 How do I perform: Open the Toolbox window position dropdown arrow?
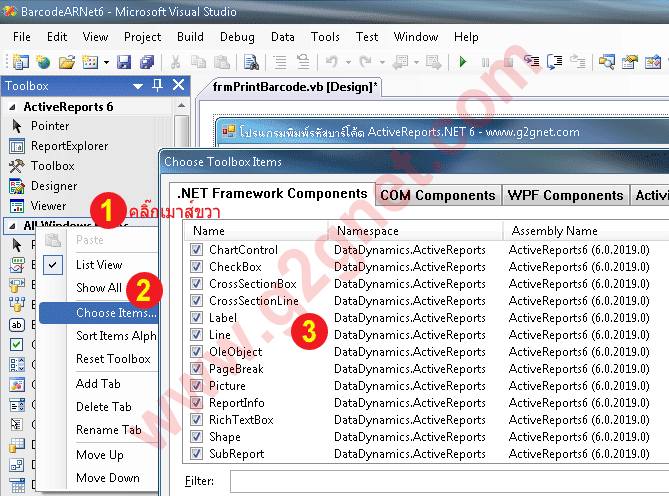coord(138,86)
